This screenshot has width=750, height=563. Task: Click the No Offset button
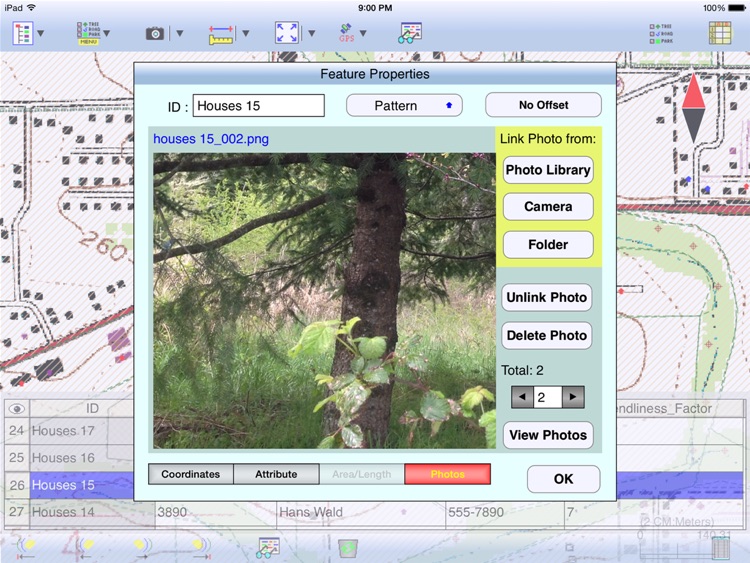(543, 105)
